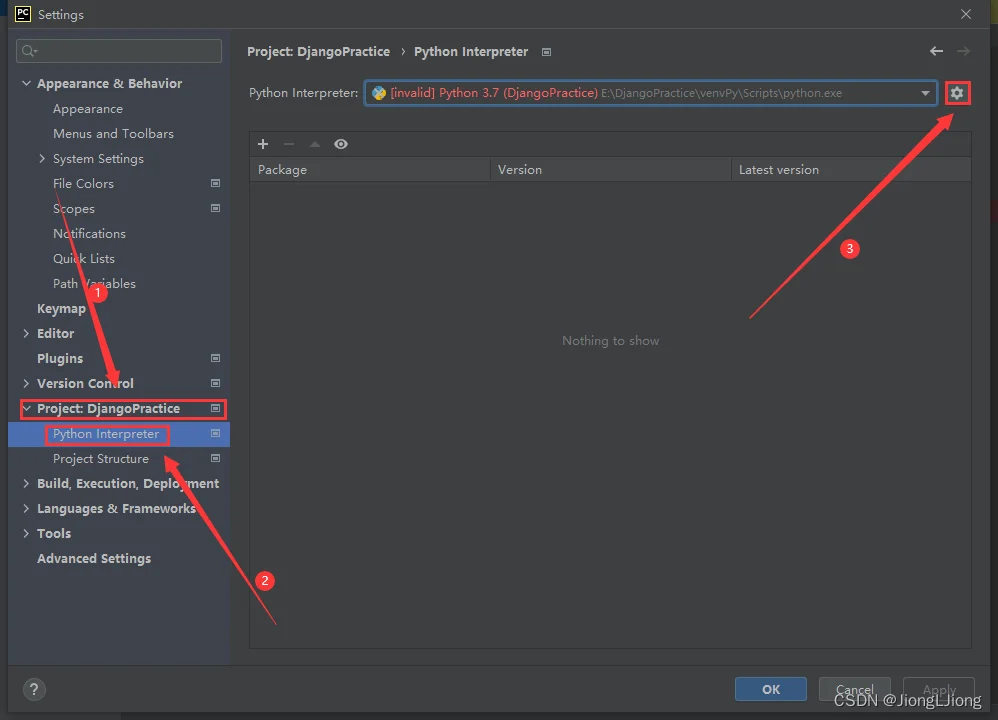Expand the Editor section

click(26, 333)
